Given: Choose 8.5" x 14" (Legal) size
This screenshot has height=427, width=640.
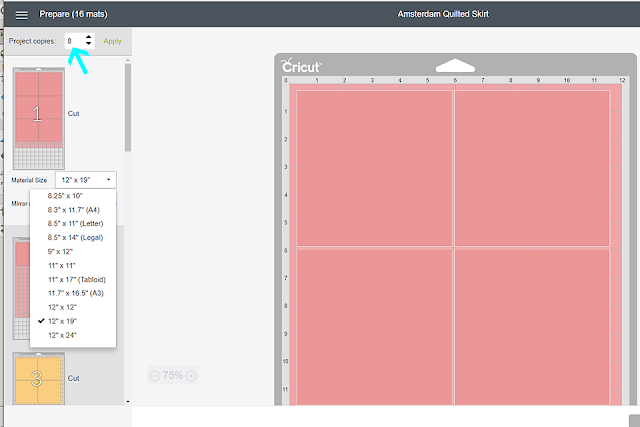Looking at the screenshot, I should pos(75,238).
